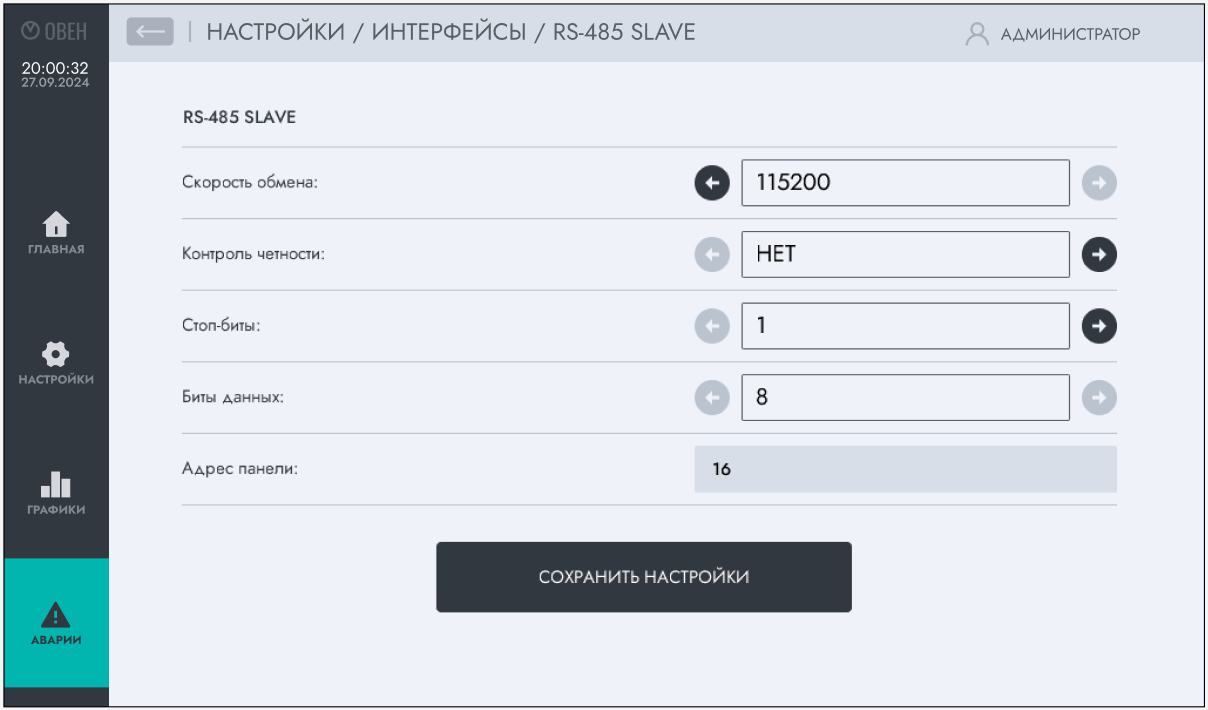The image size is (1208, 710).
Task: Open the Настройки gear section
Action: pos(56,363)
